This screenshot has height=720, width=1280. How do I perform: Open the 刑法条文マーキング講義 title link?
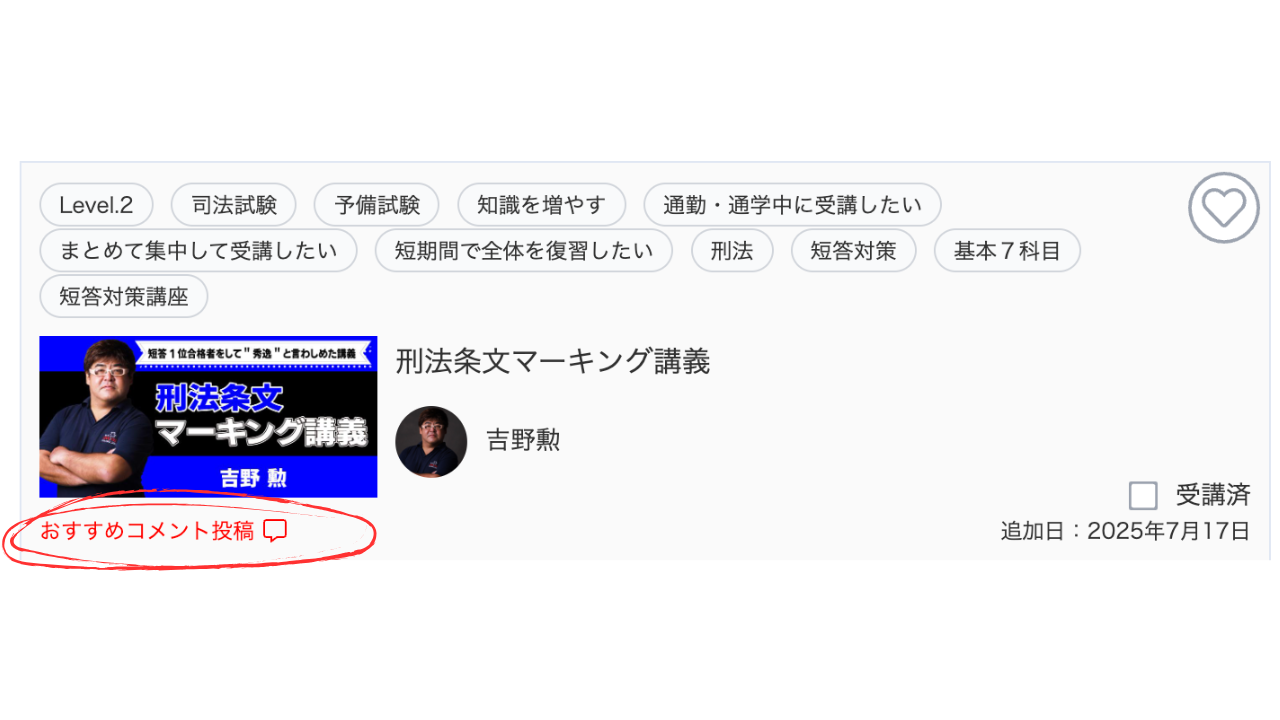pyautogui.click(x=553, y=361)
